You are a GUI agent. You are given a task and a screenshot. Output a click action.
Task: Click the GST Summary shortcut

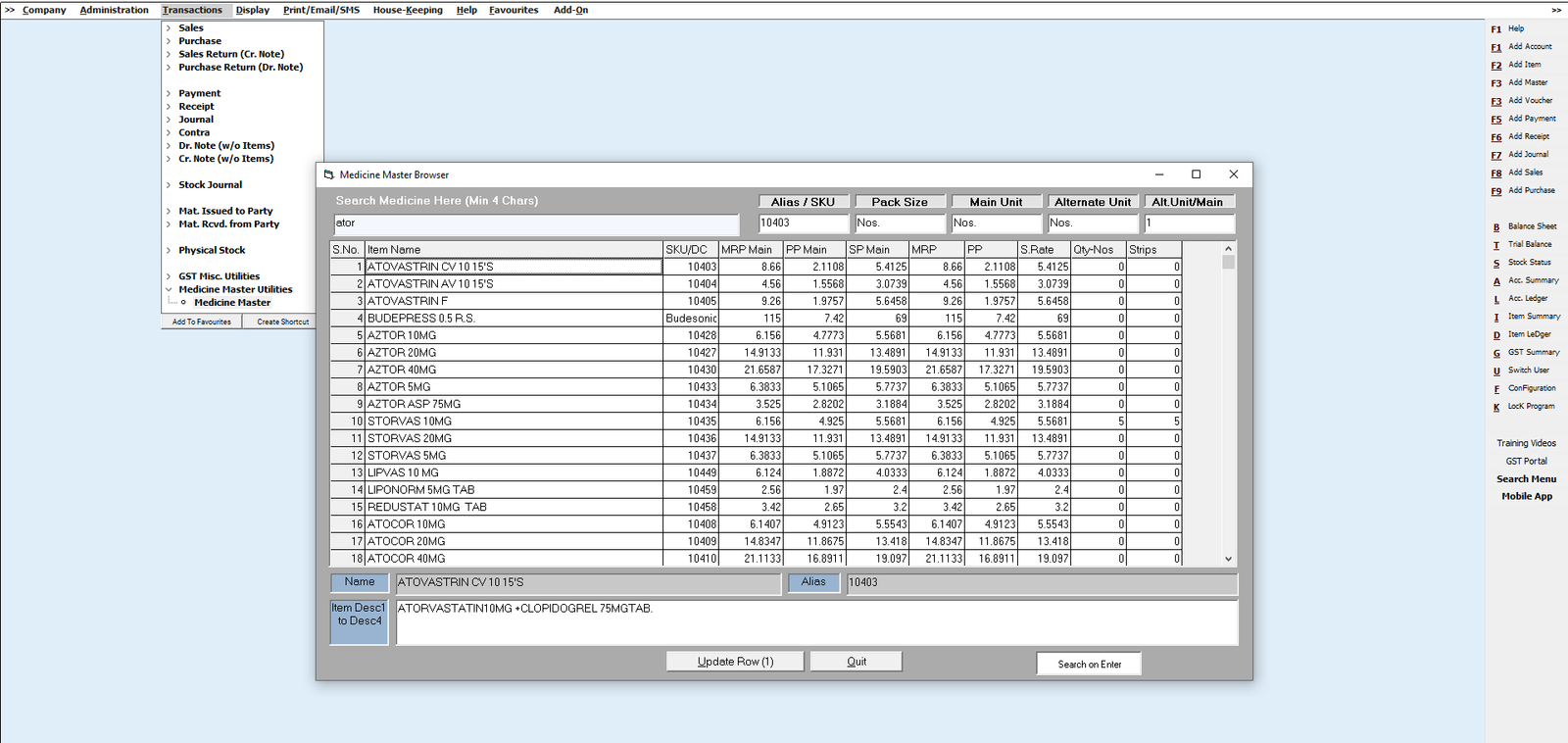click(x=1533, y=353)
